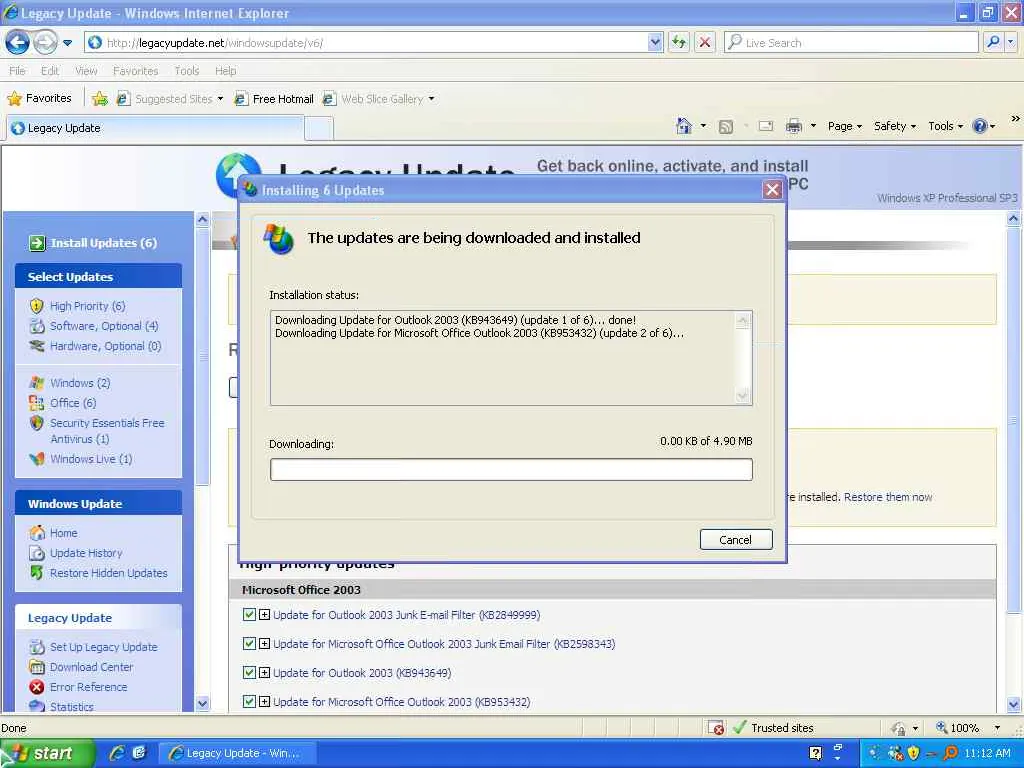Click the security shield tray icon
This screenshot has width=1024, height=768.
913,753
